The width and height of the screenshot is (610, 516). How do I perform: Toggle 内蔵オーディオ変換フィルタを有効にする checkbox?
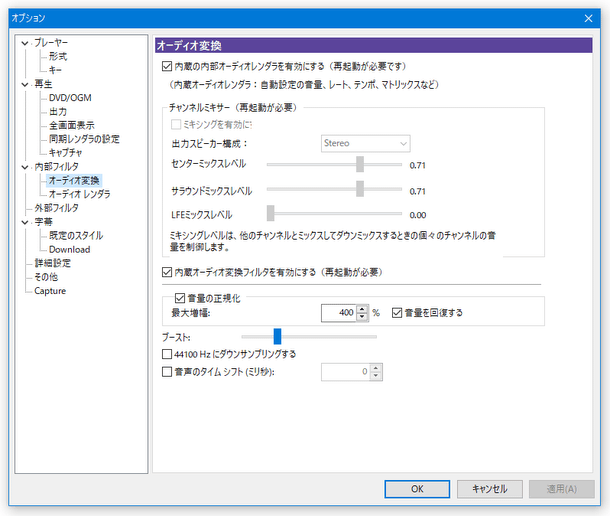pos(167,272)
